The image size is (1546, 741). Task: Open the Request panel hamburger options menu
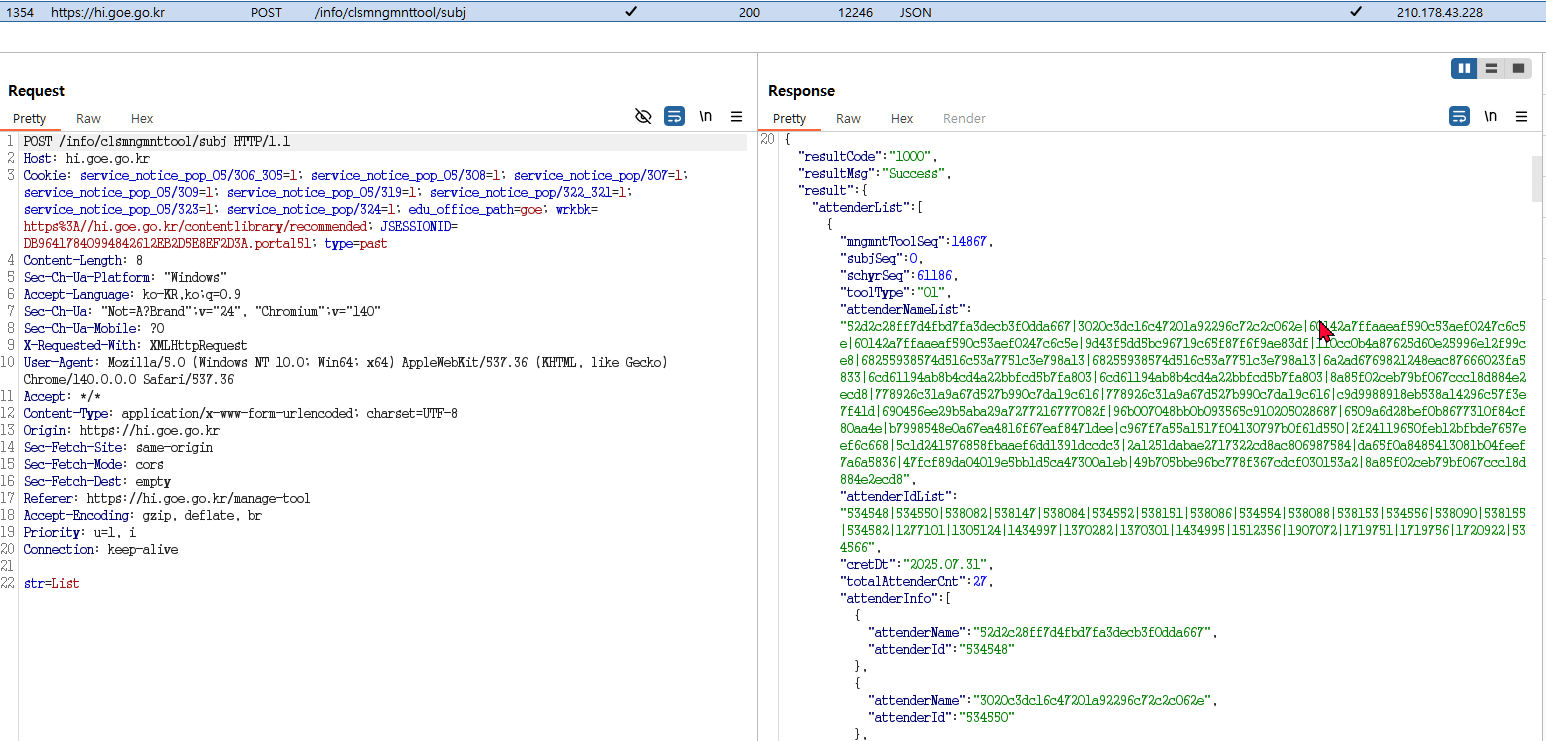tap(736, 117)
